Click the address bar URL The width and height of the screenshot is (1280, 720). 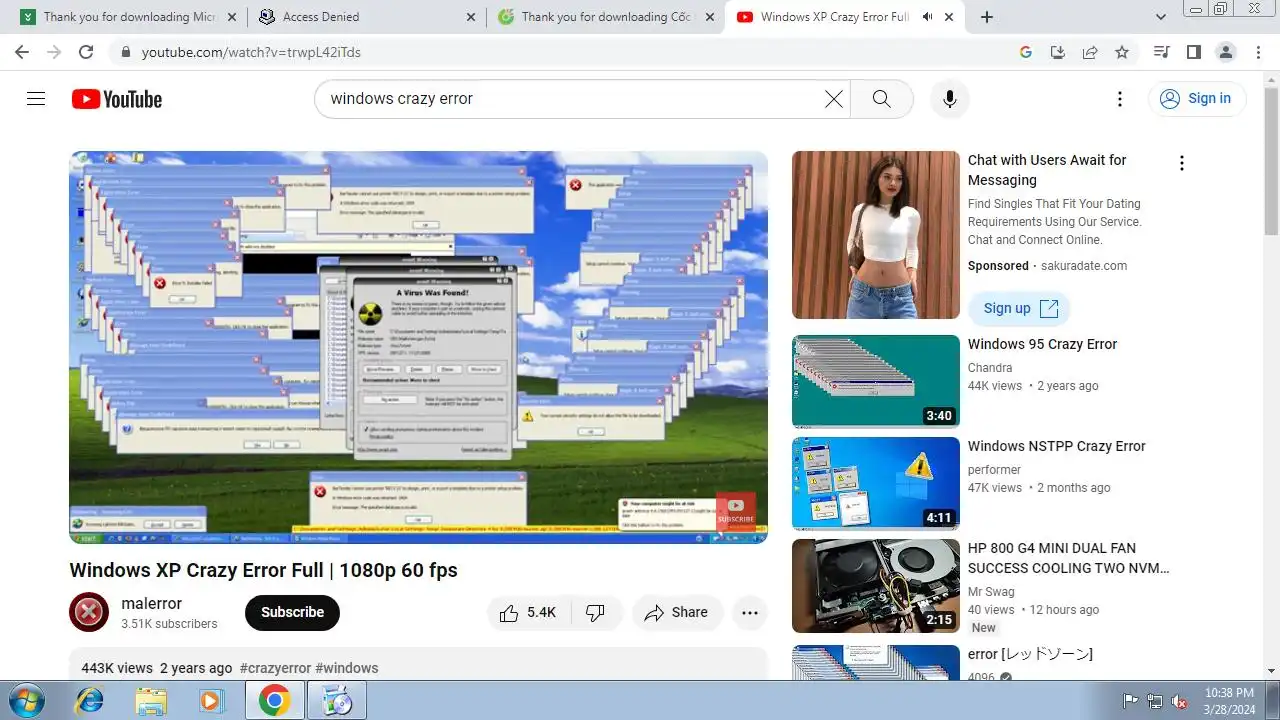pyautogui.click(x=251, y=52)
